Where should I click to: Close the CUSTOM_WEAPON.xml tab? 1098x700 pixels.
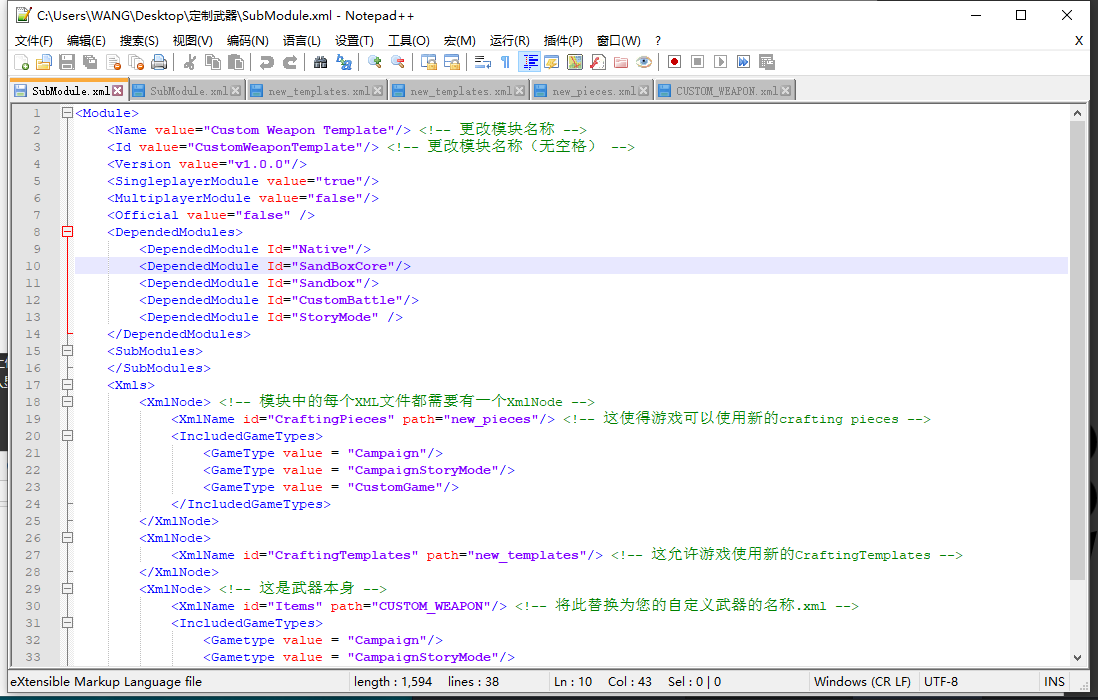pos(787,91)
